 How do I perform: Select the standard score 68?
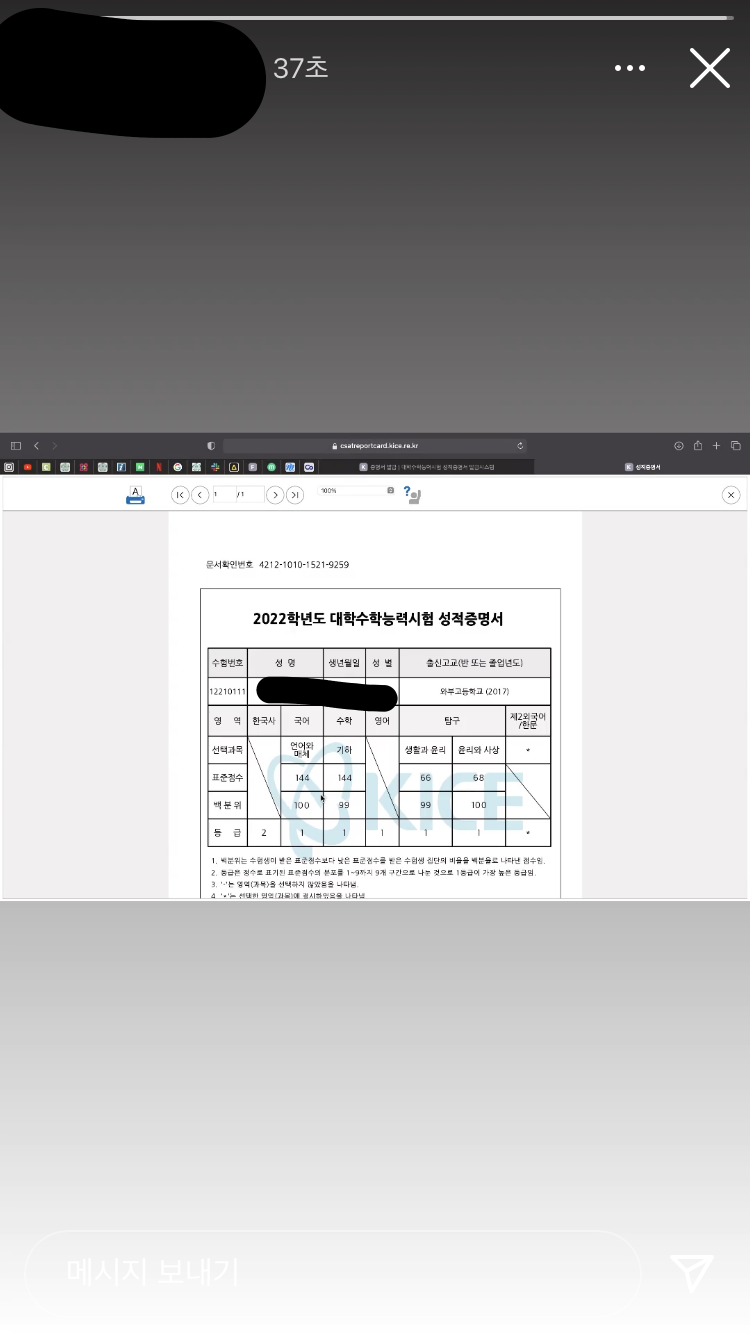coord(478,777)
